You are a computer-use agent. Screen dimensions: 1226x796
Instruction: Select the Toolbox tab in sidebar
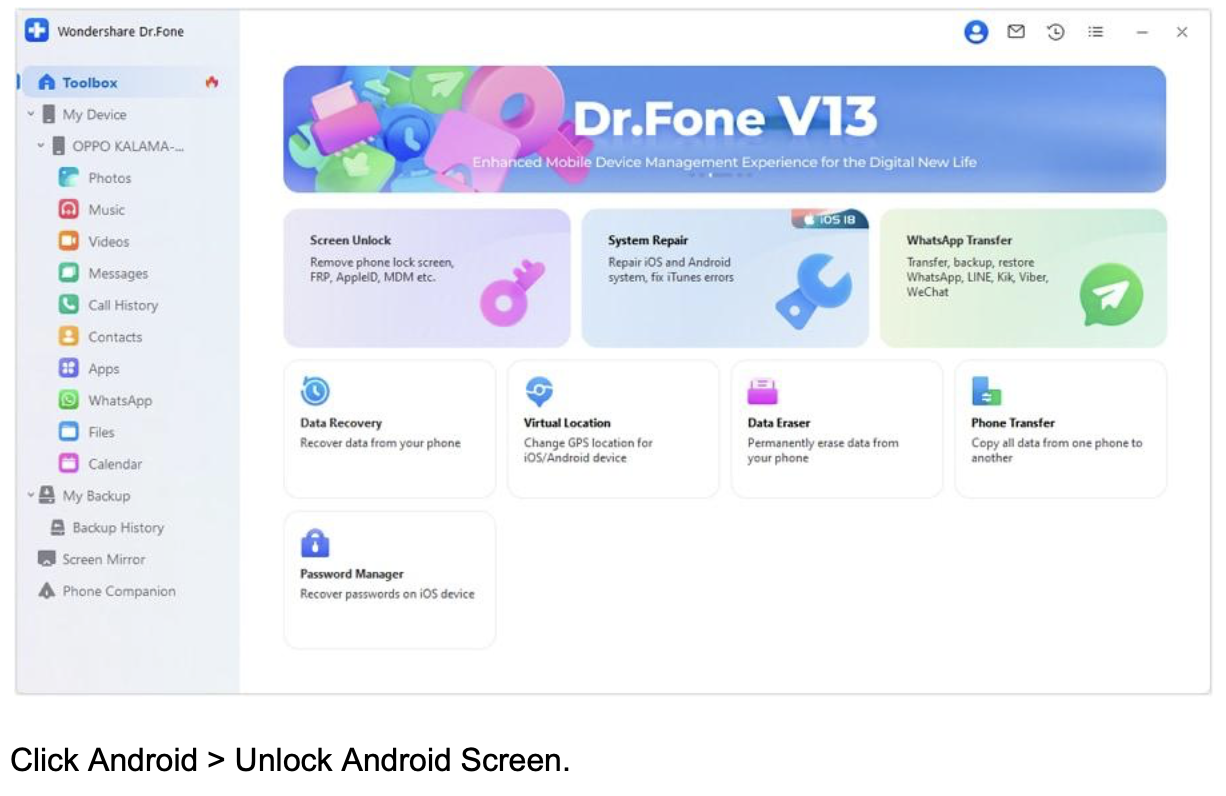[x=89, y=83]
